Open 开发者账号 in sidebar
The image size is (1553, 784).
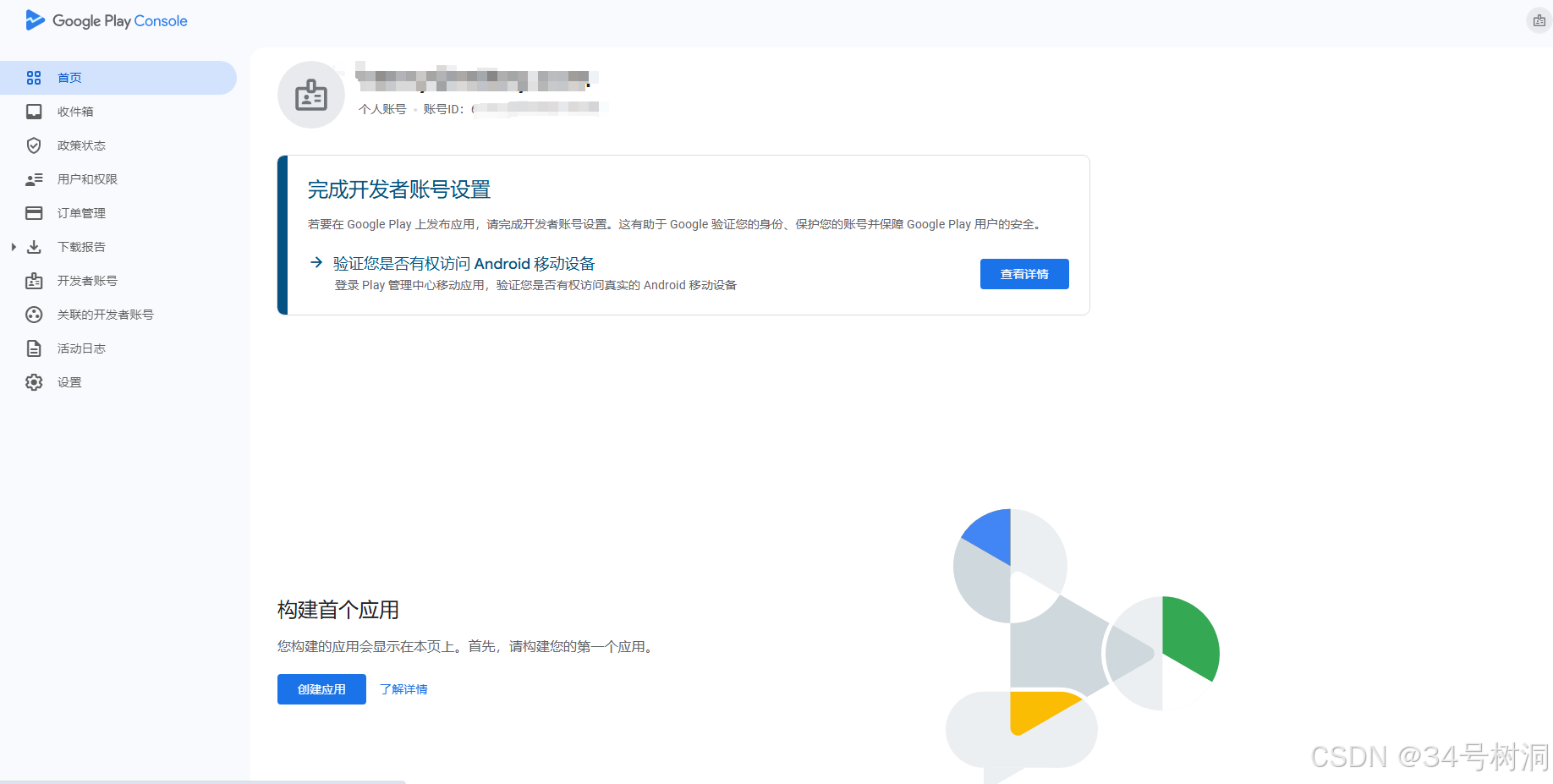coord(118,281)
